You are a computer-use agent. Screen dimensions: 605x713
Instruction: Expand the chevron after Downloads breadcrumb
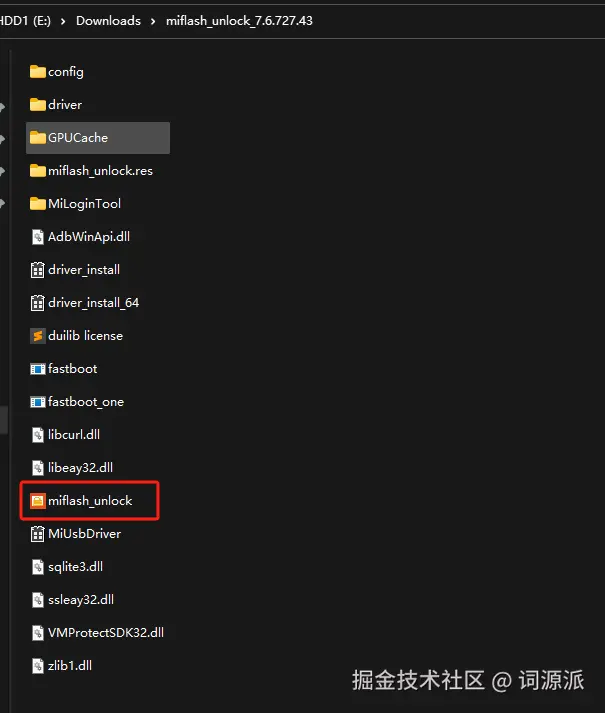pos(153,21)
